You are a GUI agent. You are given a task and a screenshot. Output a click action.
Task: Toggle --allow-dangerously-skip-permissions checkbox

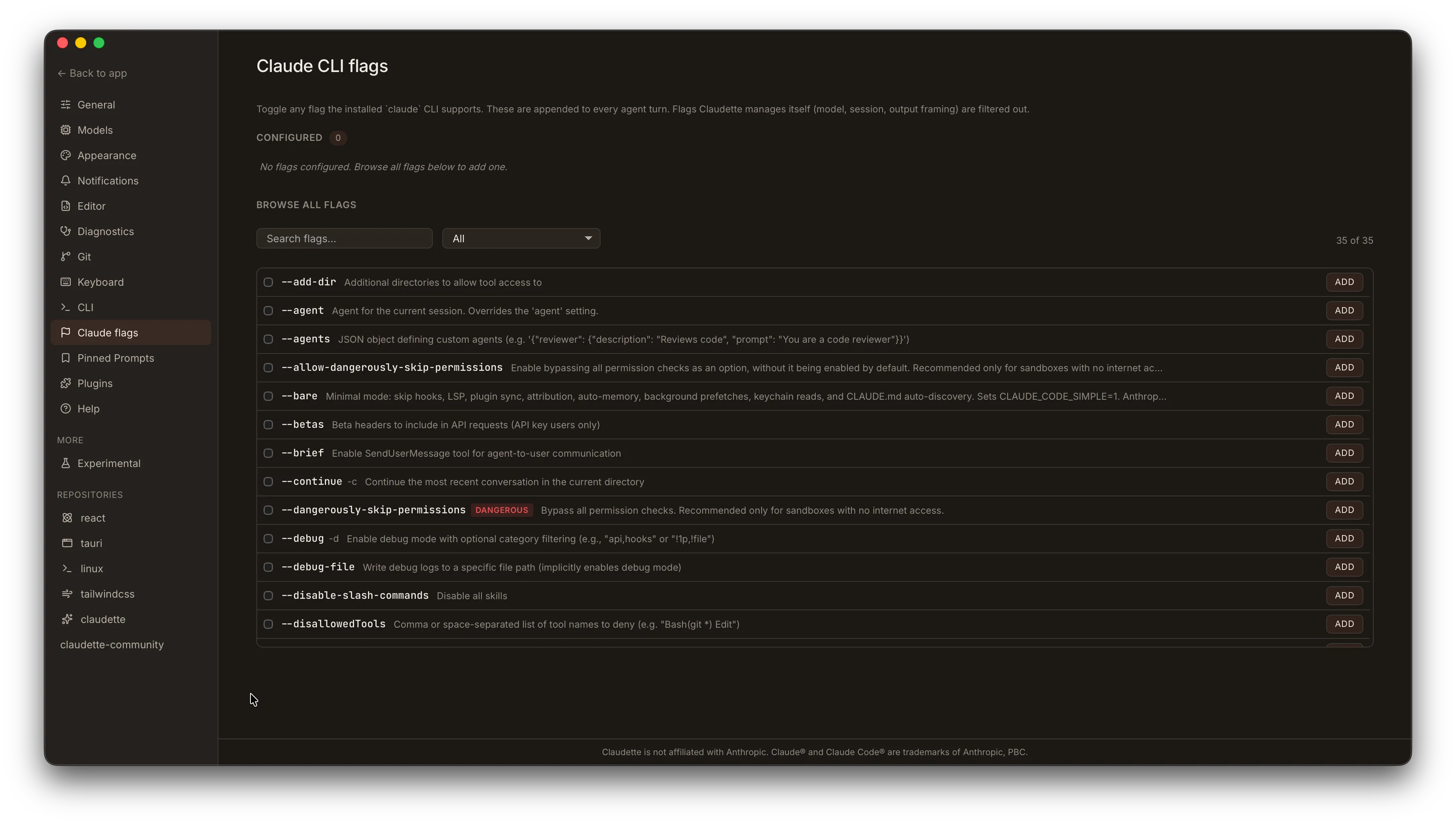click(x=268, y=368)
